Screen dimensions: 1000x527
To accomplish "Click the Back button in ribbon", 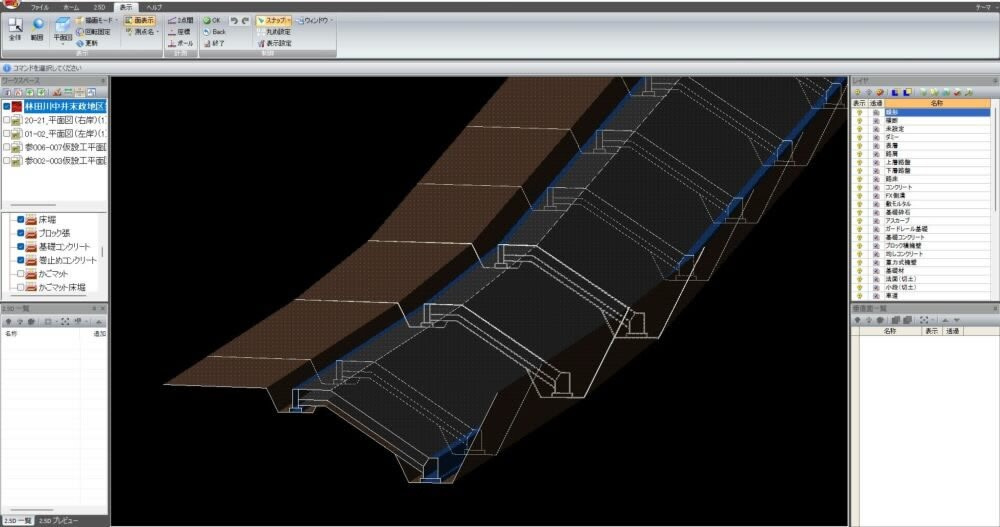I will [214, 32].
